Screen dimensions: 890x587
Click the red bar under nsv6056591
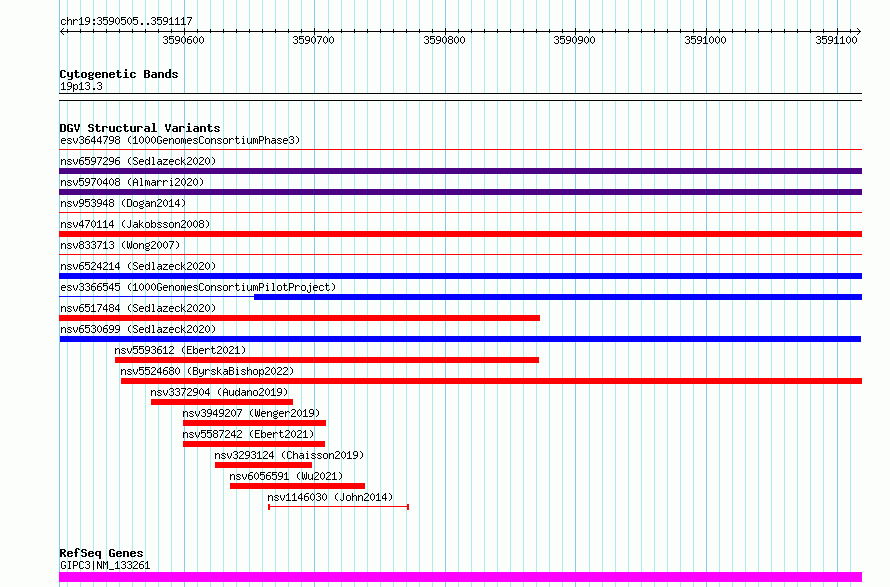pyautogui.click(x=297, y=486)
